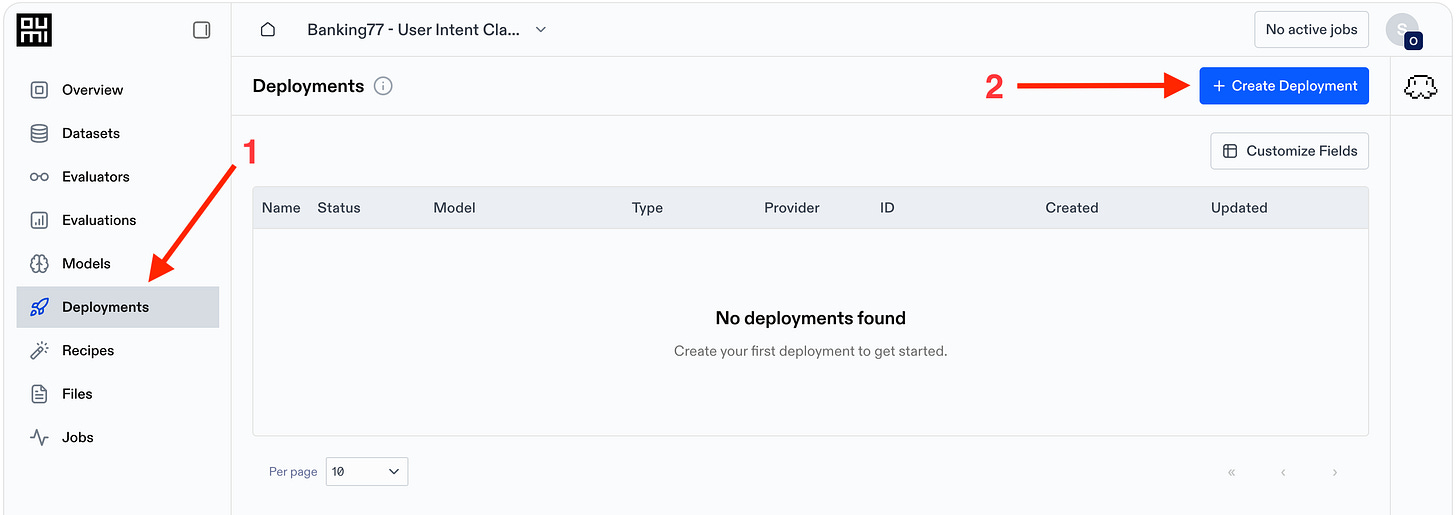1456x515 pixels.
Task: Go to home via house icon
Action: (x=268, y=30)
